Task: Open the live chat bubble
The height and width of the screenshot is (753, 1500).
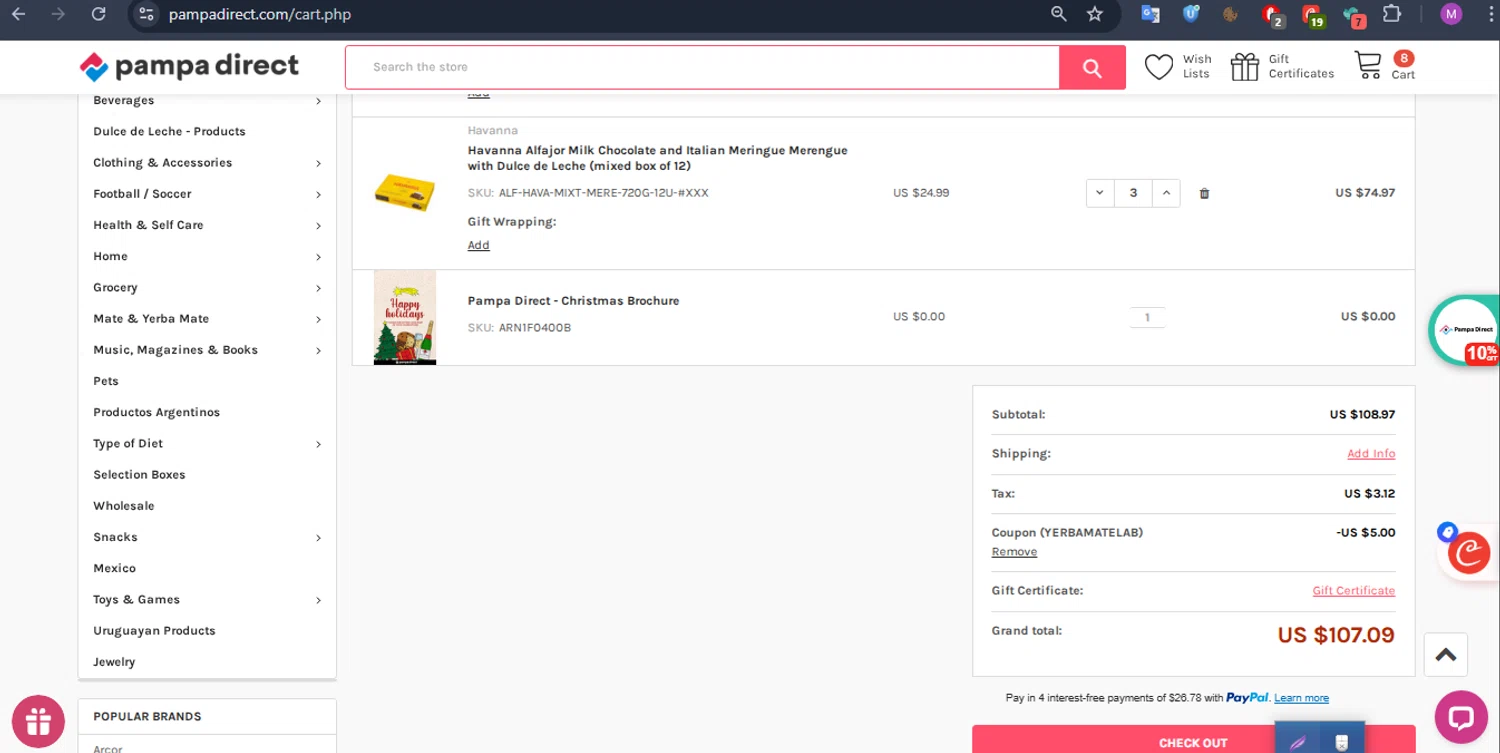Action: (x=1461, y=717)
